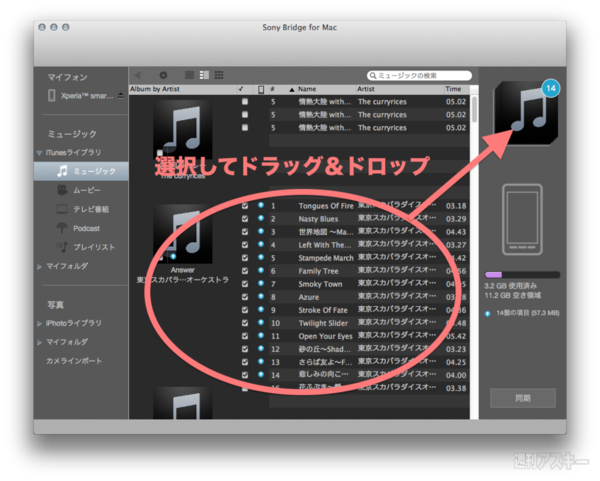
Task: Click the sync icon beside 14個の項目
Action: (488, 314)
